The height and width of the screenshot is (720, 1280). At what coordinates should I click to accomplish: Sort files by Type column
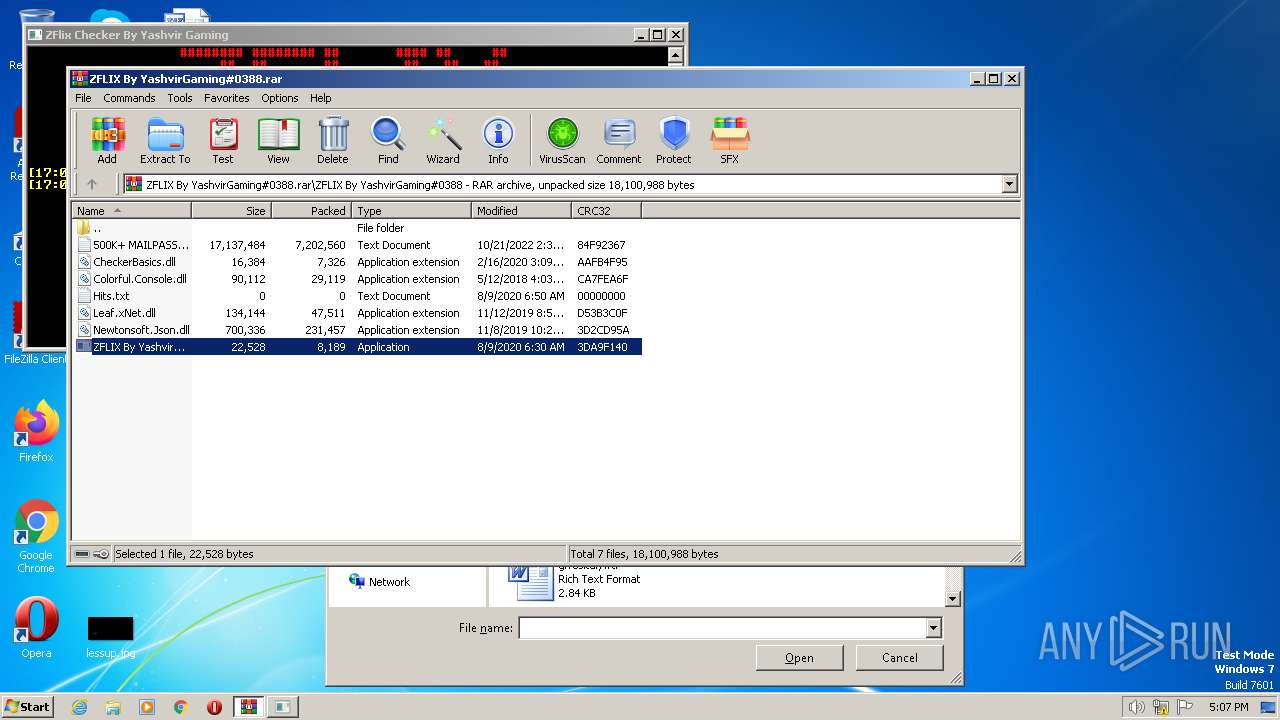411,210
